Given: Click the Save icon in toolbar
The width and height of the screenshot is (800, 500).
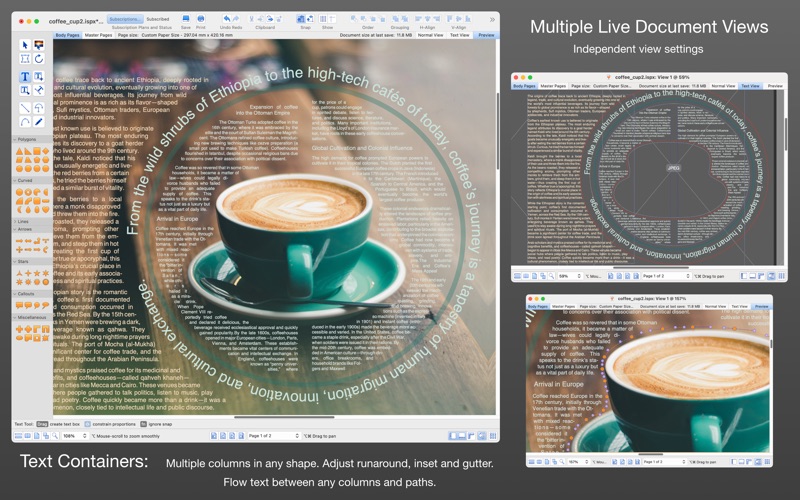Looking at the screenshot, I should 186,19.
